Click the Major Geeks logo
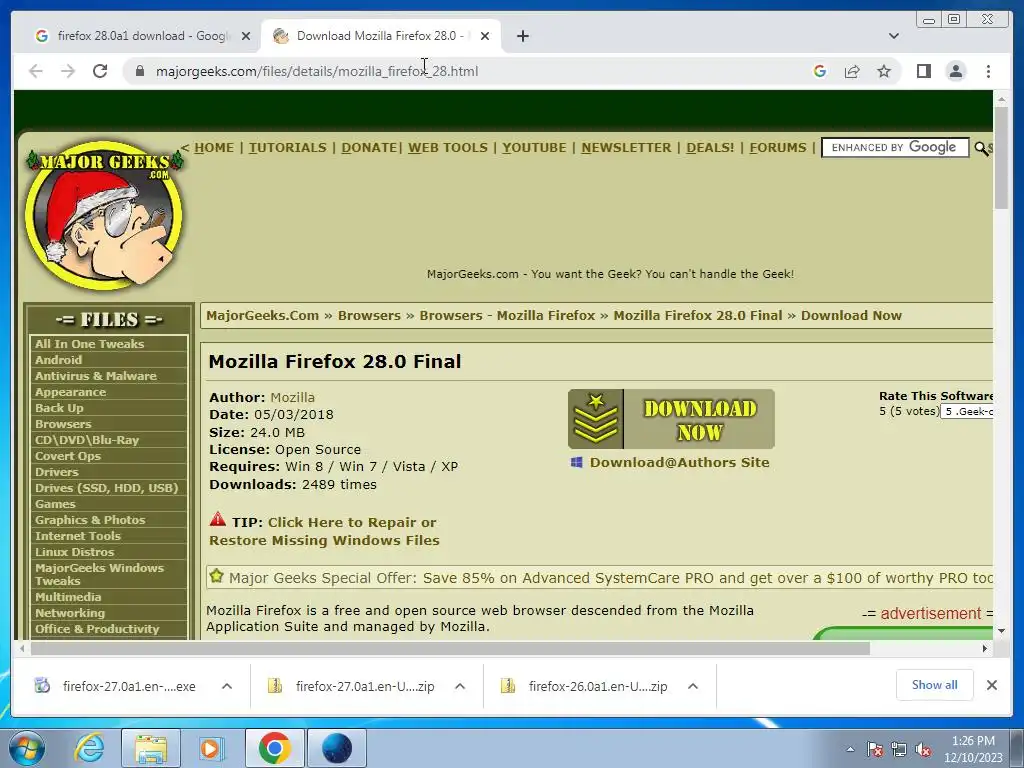 (x=104, y=216)
